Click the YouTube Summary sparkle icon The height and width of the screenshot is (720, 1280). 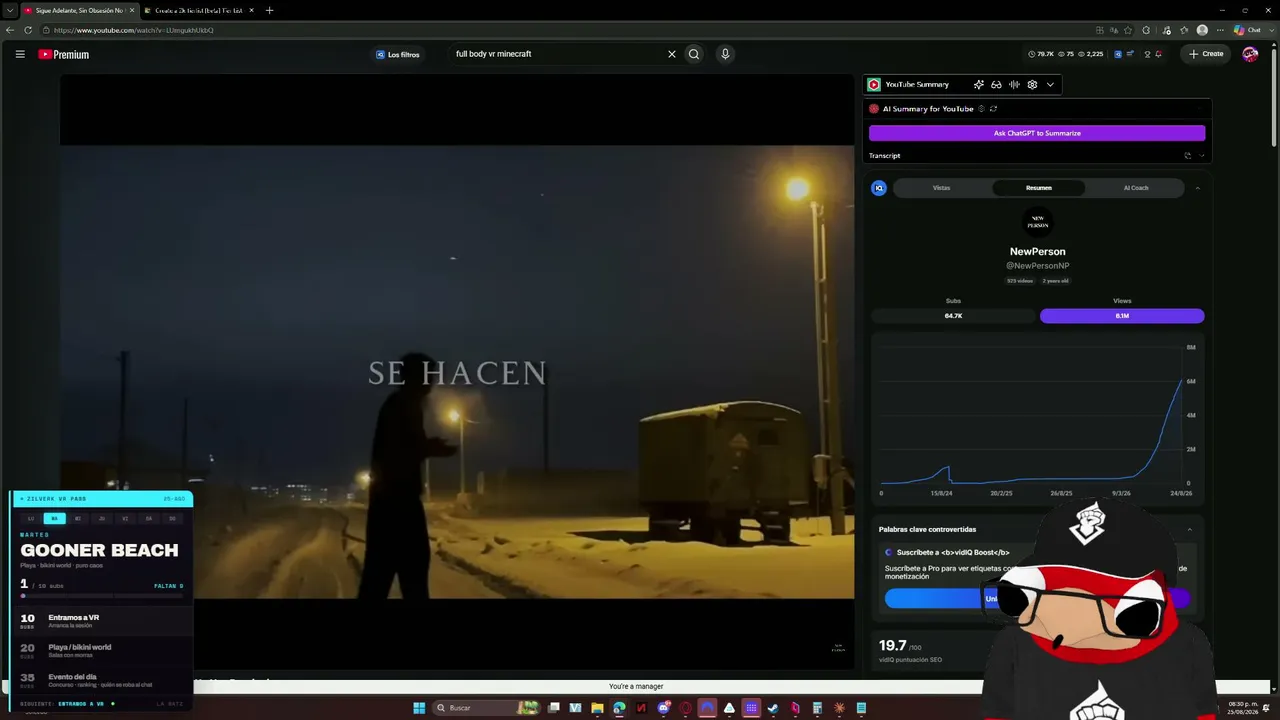coord(979,85)
